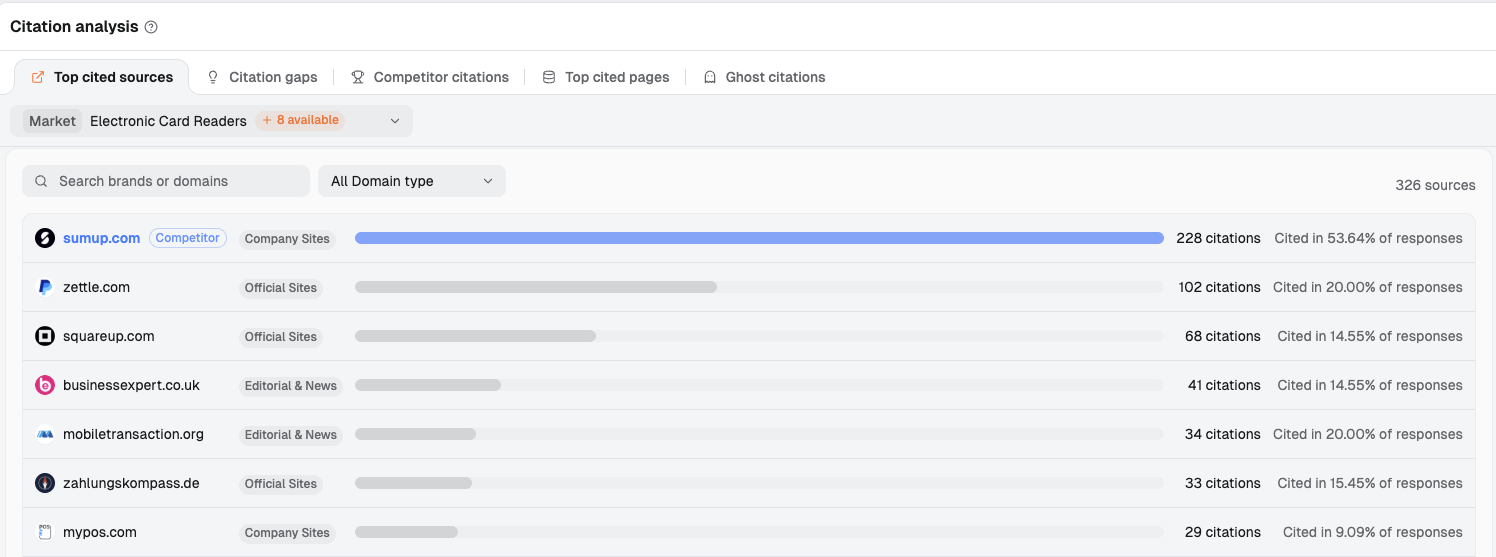Click the mobiletransaction.org domain name
1496x557 pixels.
point(133,434)
